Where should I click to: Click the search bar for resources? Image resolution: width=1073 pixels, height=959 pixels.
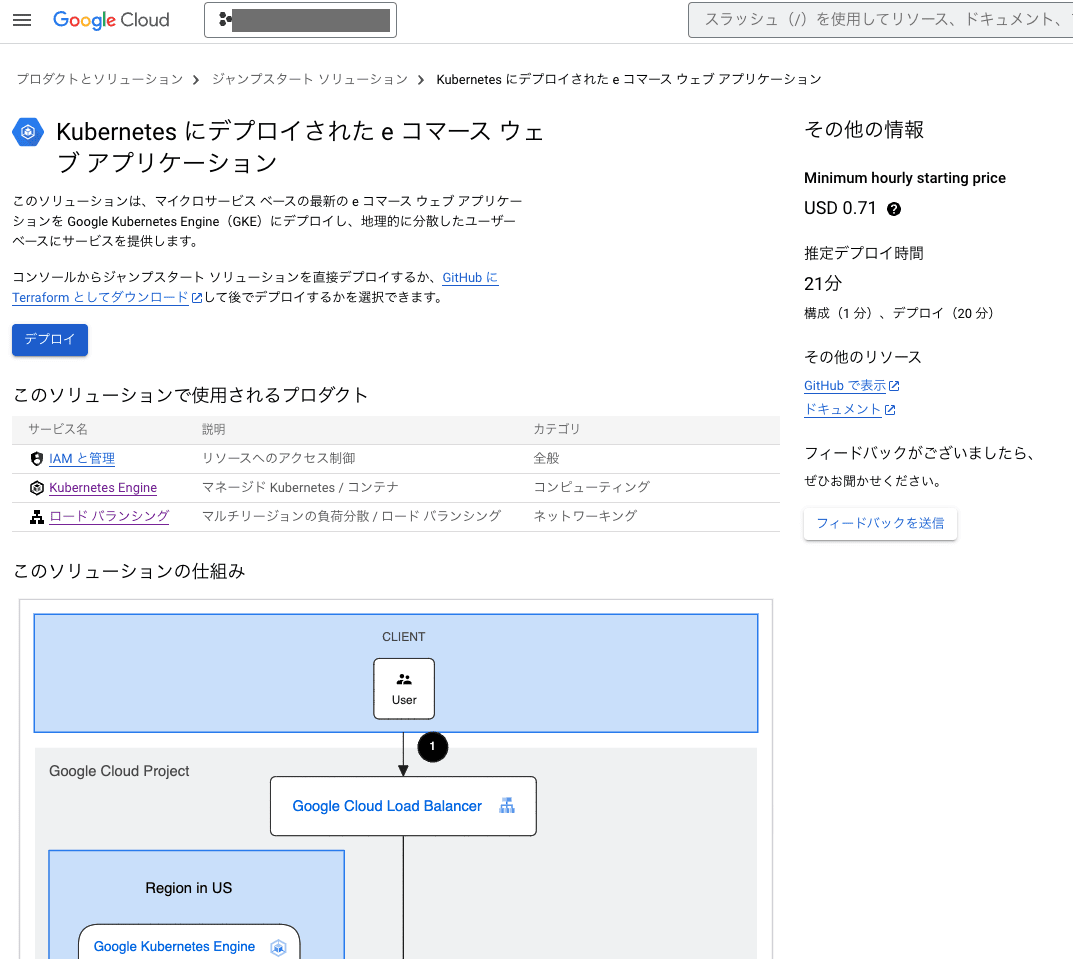pos(881,20)
